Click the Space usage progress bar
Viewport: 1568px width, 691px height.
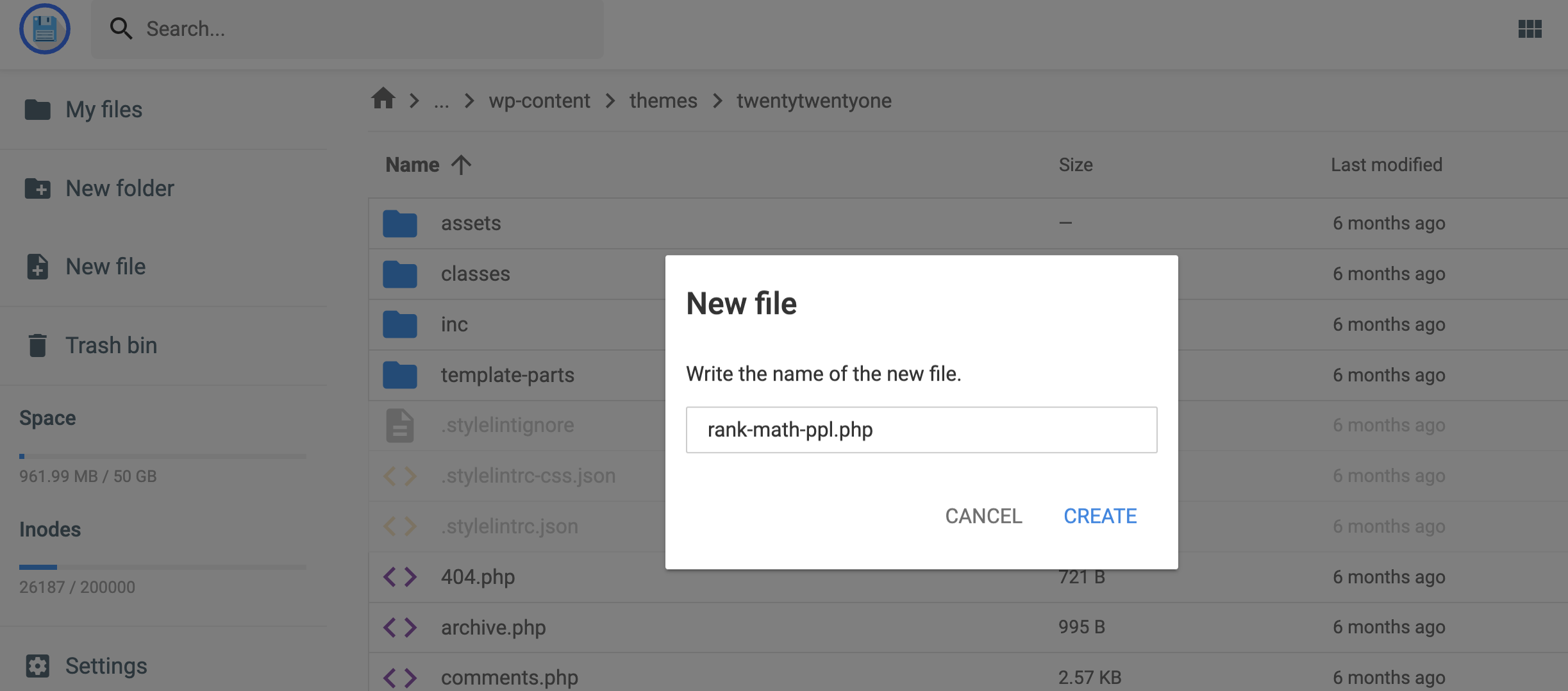pos(163,456)
